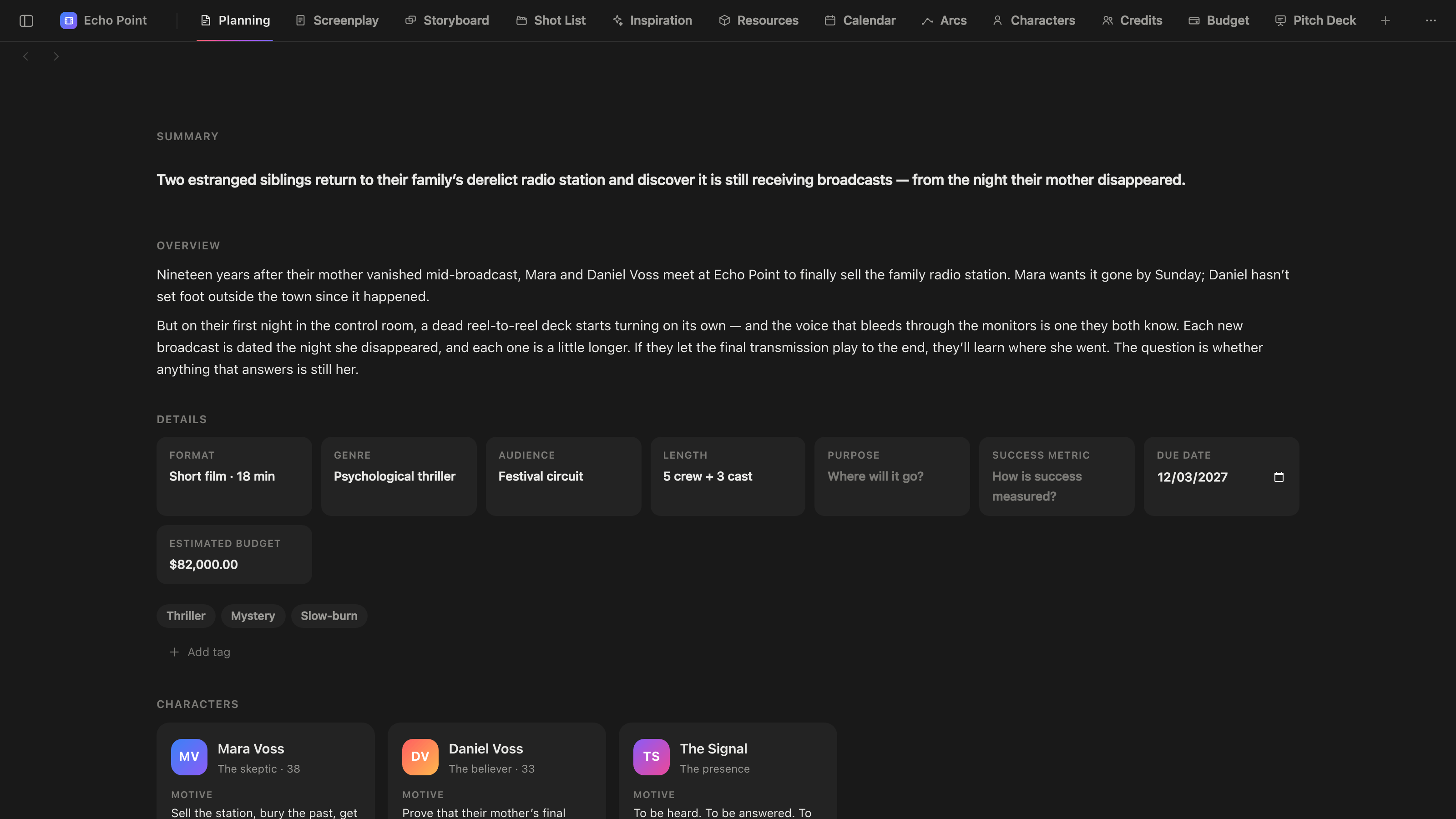Edit the Format field value
Image resolution: width=1456 pixels, height=819 pixels.
pyautogui.click(x=222, y=476)
